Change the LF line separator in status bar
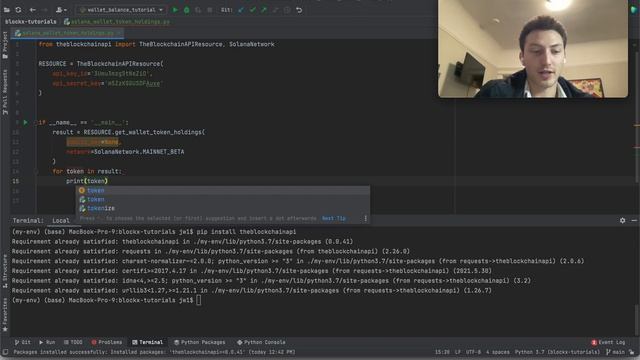640x360 pixels. click(458, 352)
